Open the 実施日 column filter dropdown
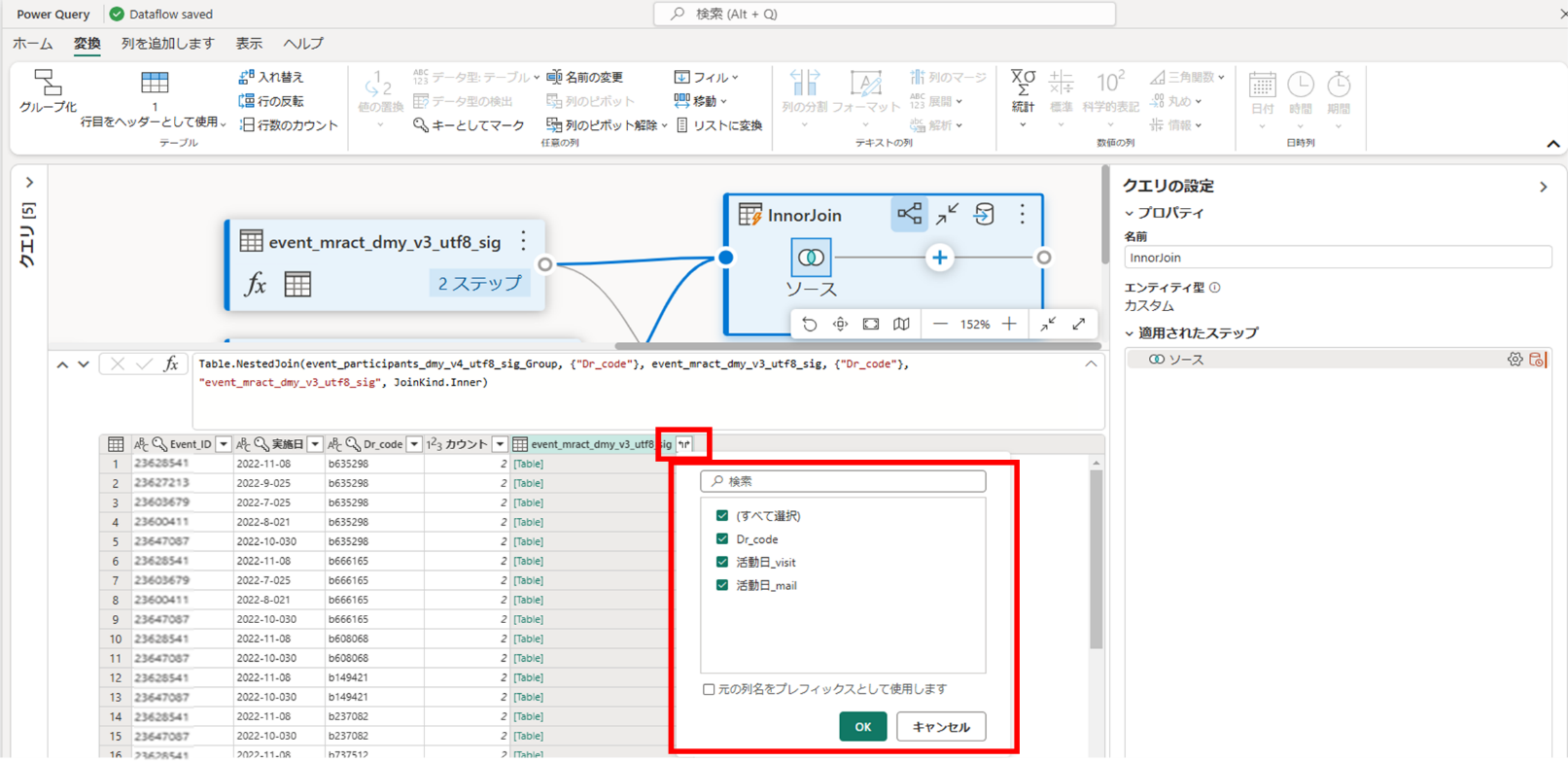Screen dimensions: 1568x761 pyautogui.click(x=315, y=444)
